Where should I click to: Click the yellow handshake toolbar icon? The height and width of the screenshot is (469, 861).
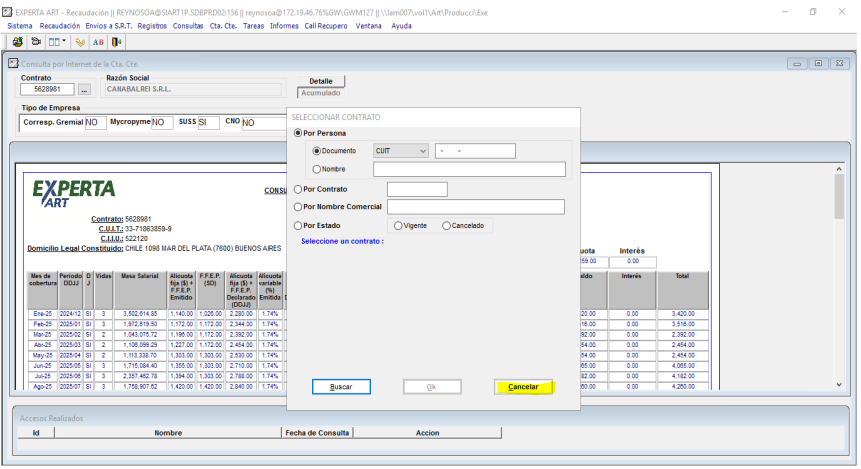80,42
